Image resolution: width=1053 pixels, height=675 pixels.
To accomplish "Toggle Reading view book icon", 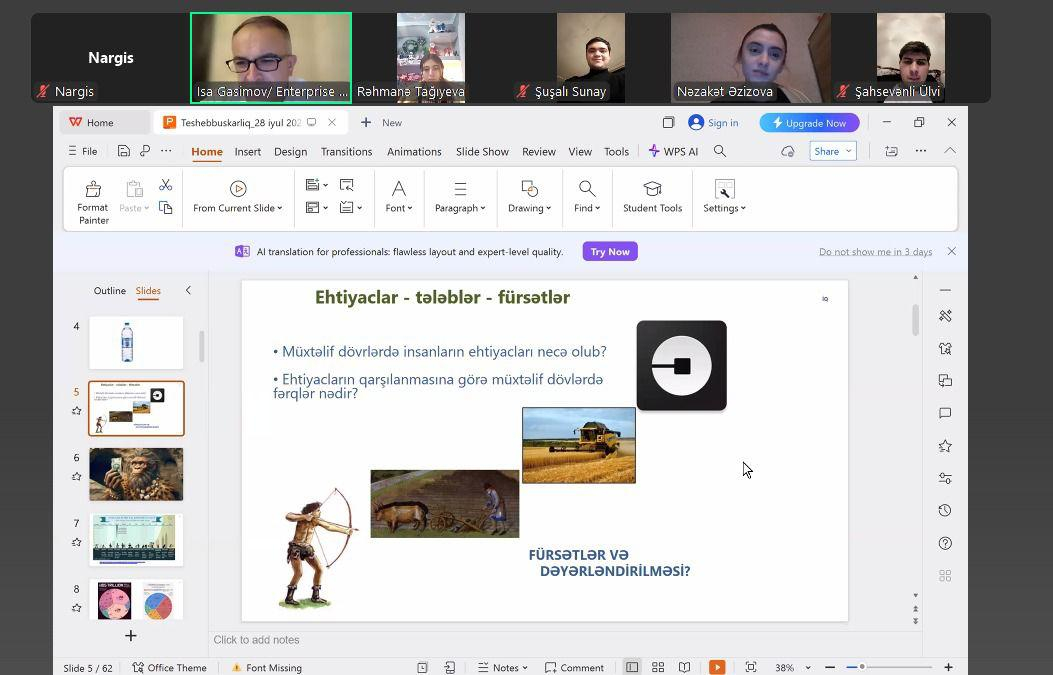I will 684,667.
